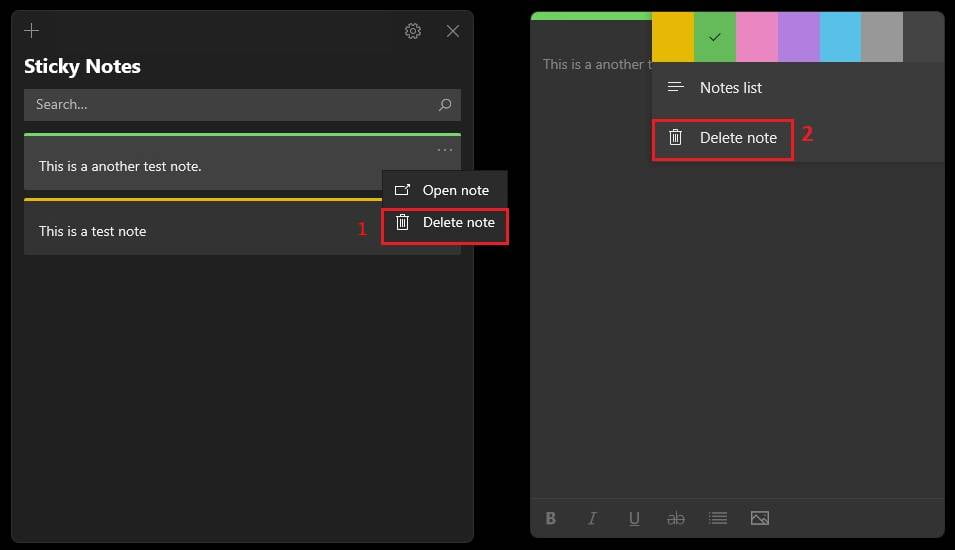
Task: Pick the purple note color
Action: [x=798, y=37]
